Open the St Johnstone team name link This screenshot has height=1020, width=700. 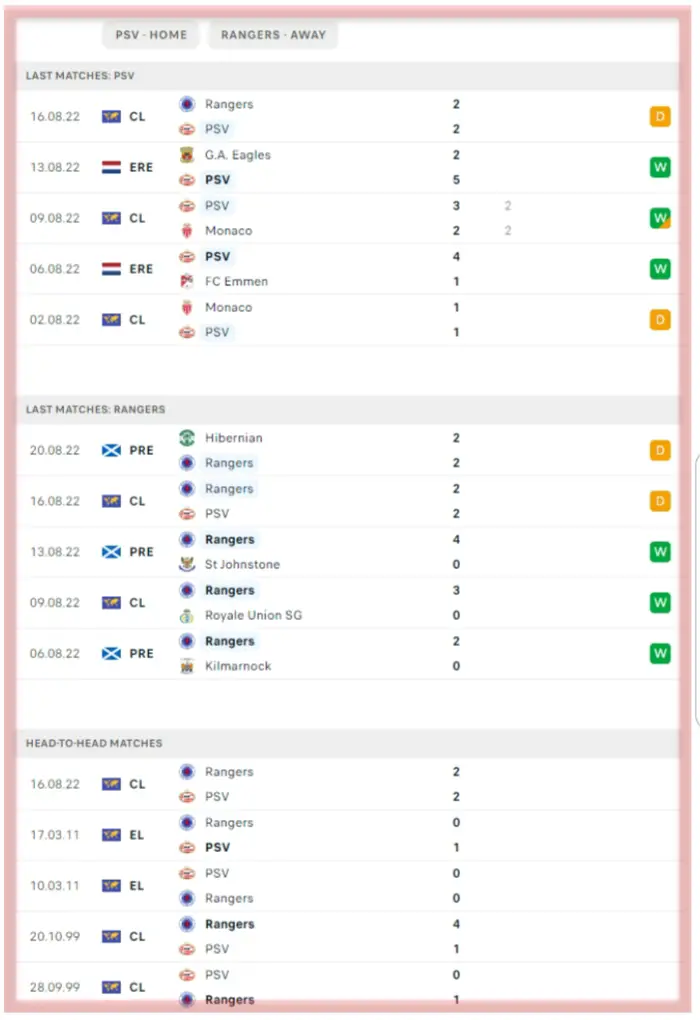click(242, 564)
